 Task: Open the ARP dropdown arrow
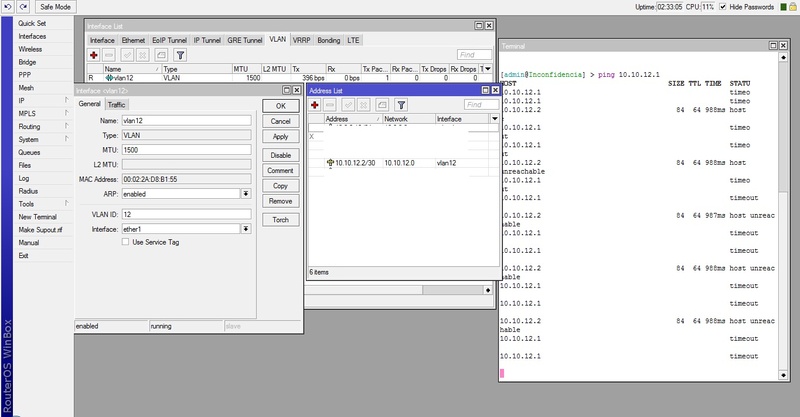[246, 194]
